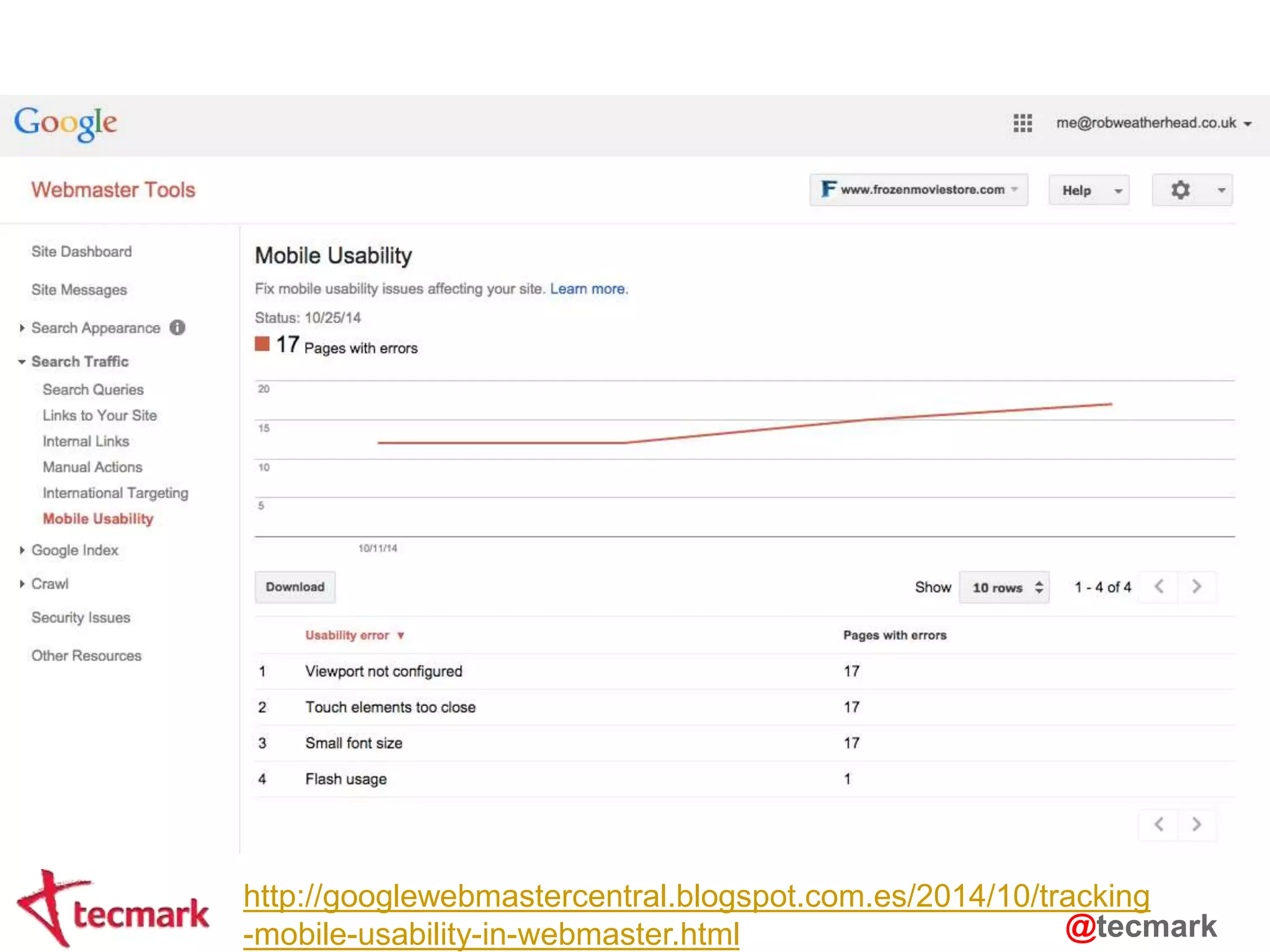The image size is (1270, 952).
Task: Click the 10/11/14 date label on the chart
Action: (x=378, y=548)
